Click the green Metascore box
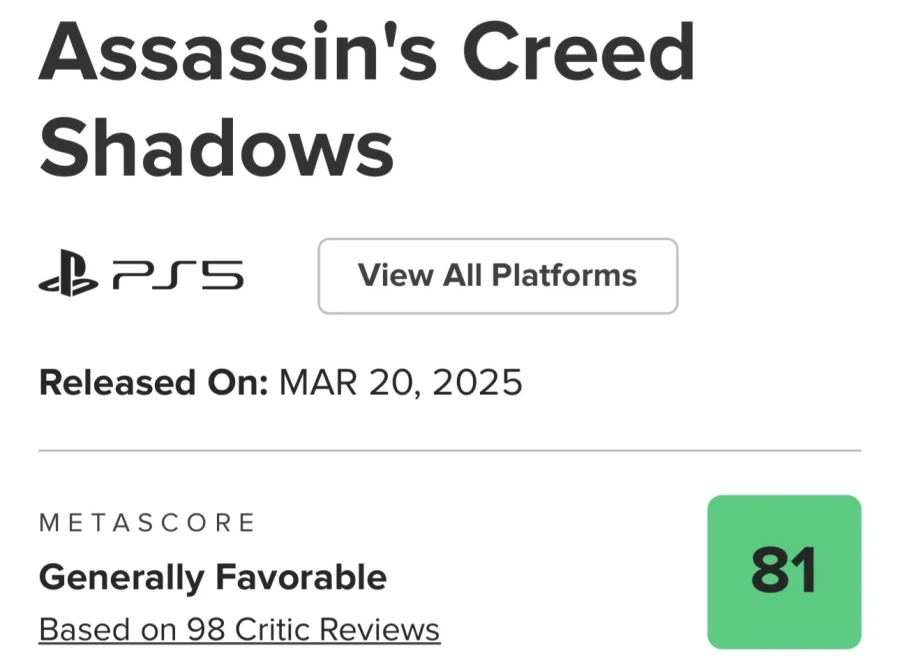Viewport: 900px width, 667px height. (783, 572)
